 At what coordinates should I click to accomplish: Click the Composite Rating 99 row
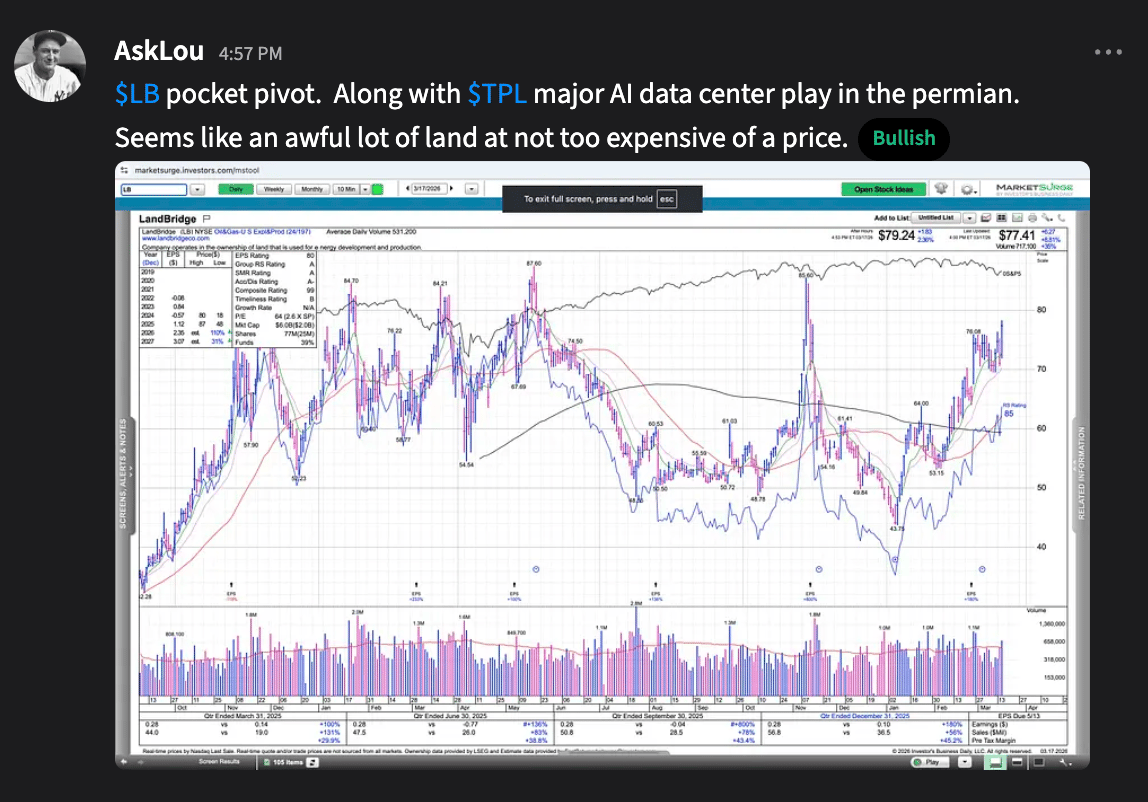(274, 291)
